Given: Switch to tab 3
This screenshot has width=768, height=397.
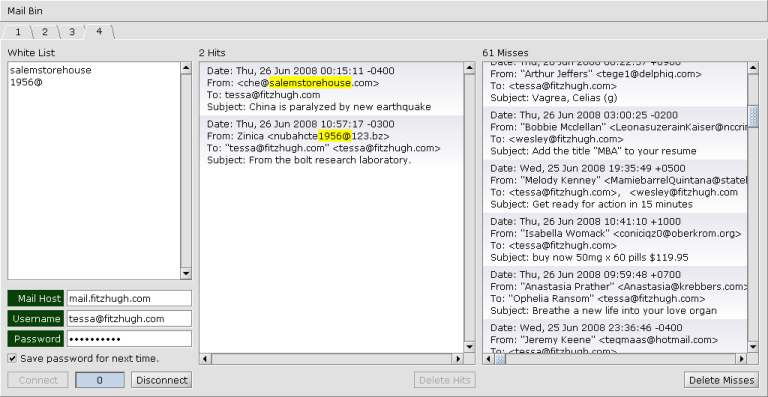Looking at the screenshot, I should pos(72,32).
